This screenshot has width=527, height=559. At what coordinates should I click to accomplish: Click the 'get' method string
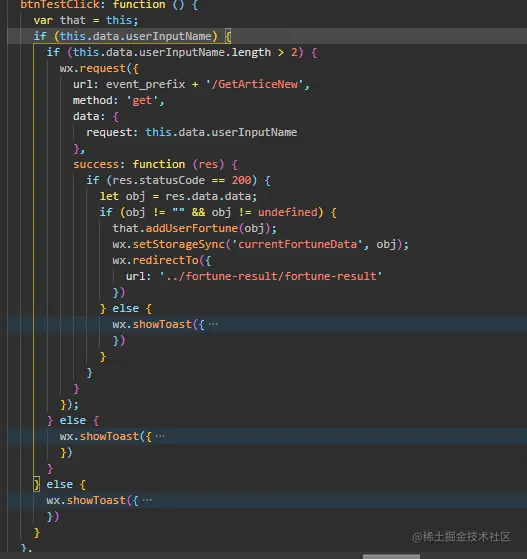pos(142,101)
